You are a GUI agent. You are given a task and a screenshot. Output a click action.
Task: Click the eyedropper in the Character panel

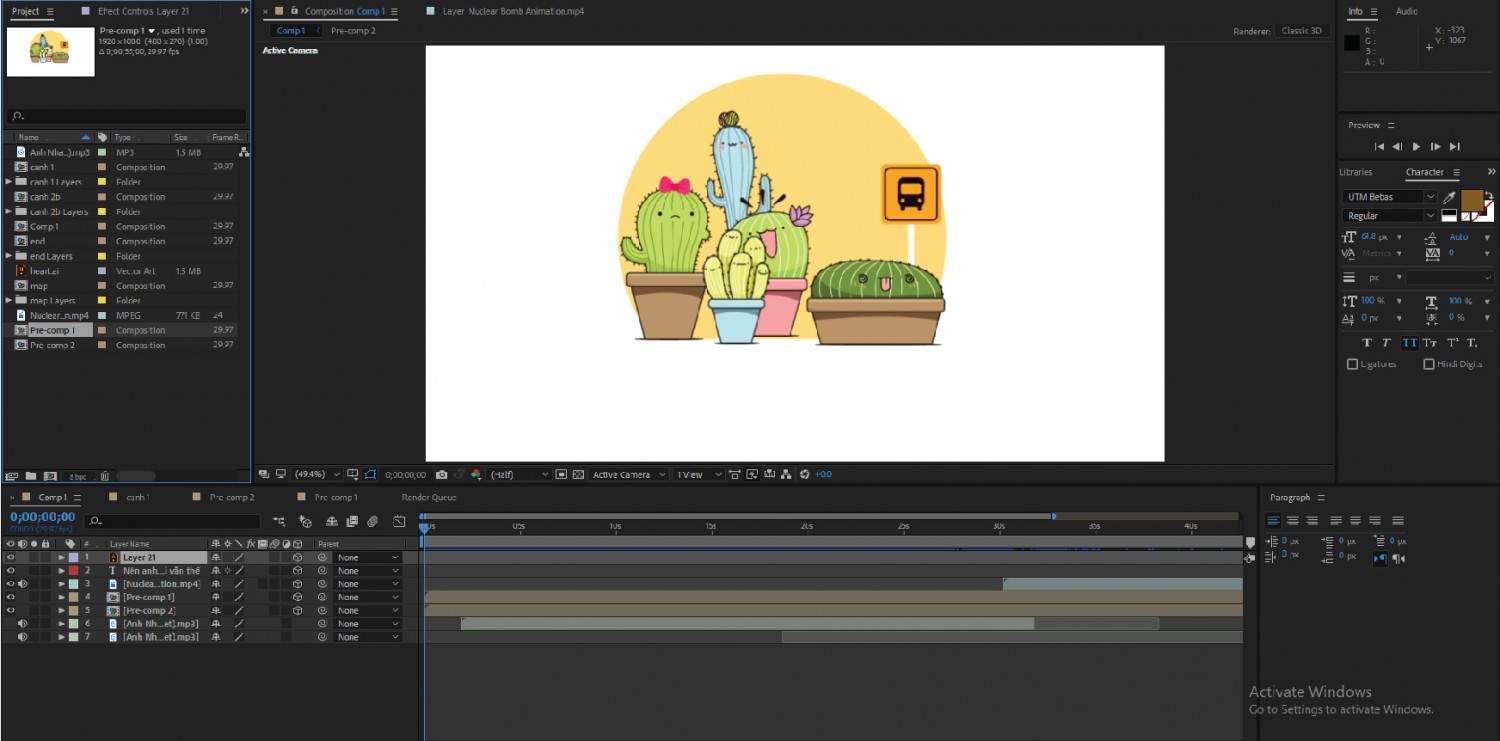(1449, 198)
